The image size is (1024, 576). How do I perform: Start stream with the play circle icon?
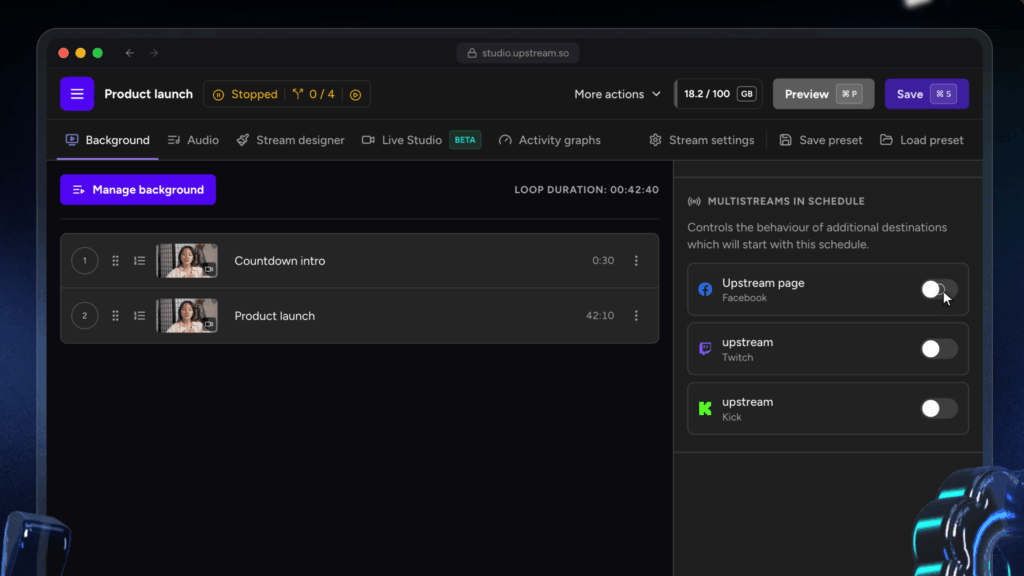click(x=355, y=95)
